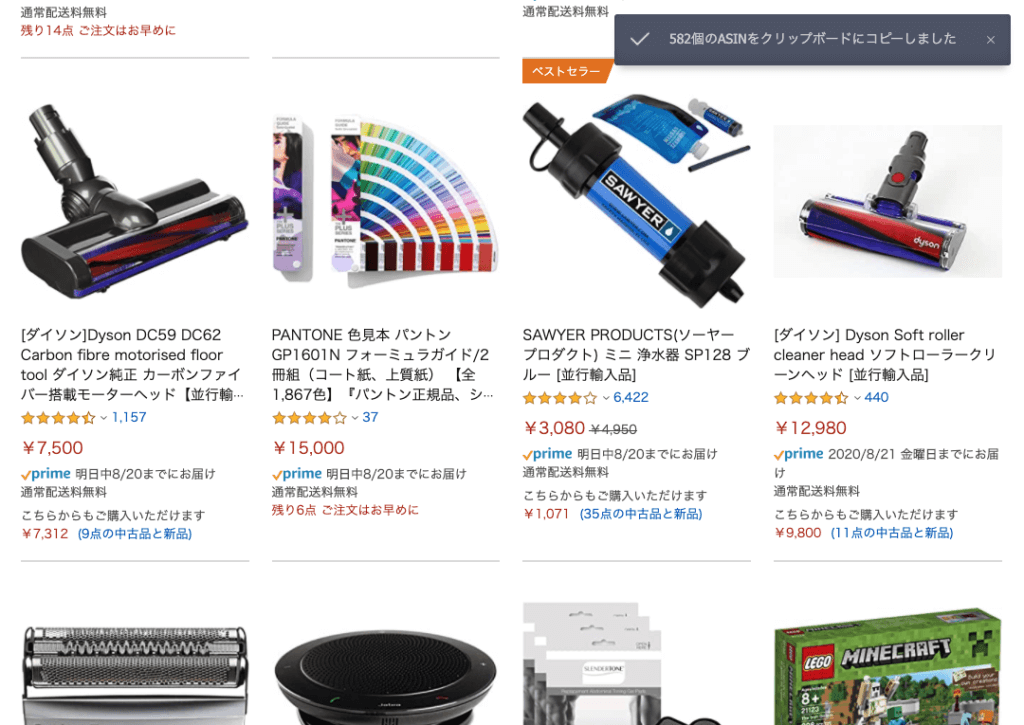
Task: View 9点の中古品と新品 offers link
Action: (x=135, y=534)
